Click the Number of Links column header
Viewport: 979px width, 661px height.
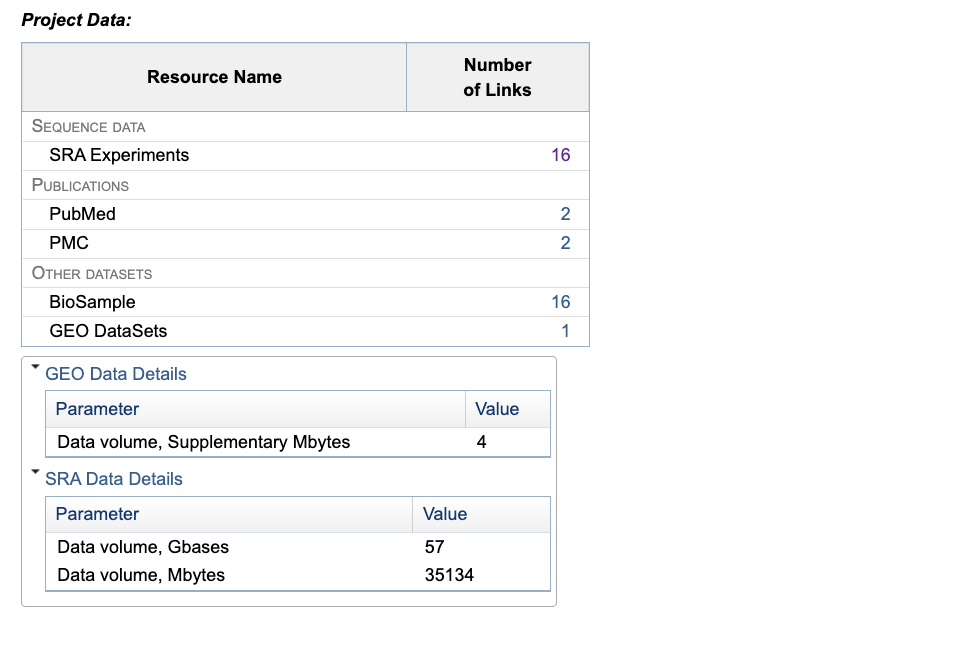(497, 77)
